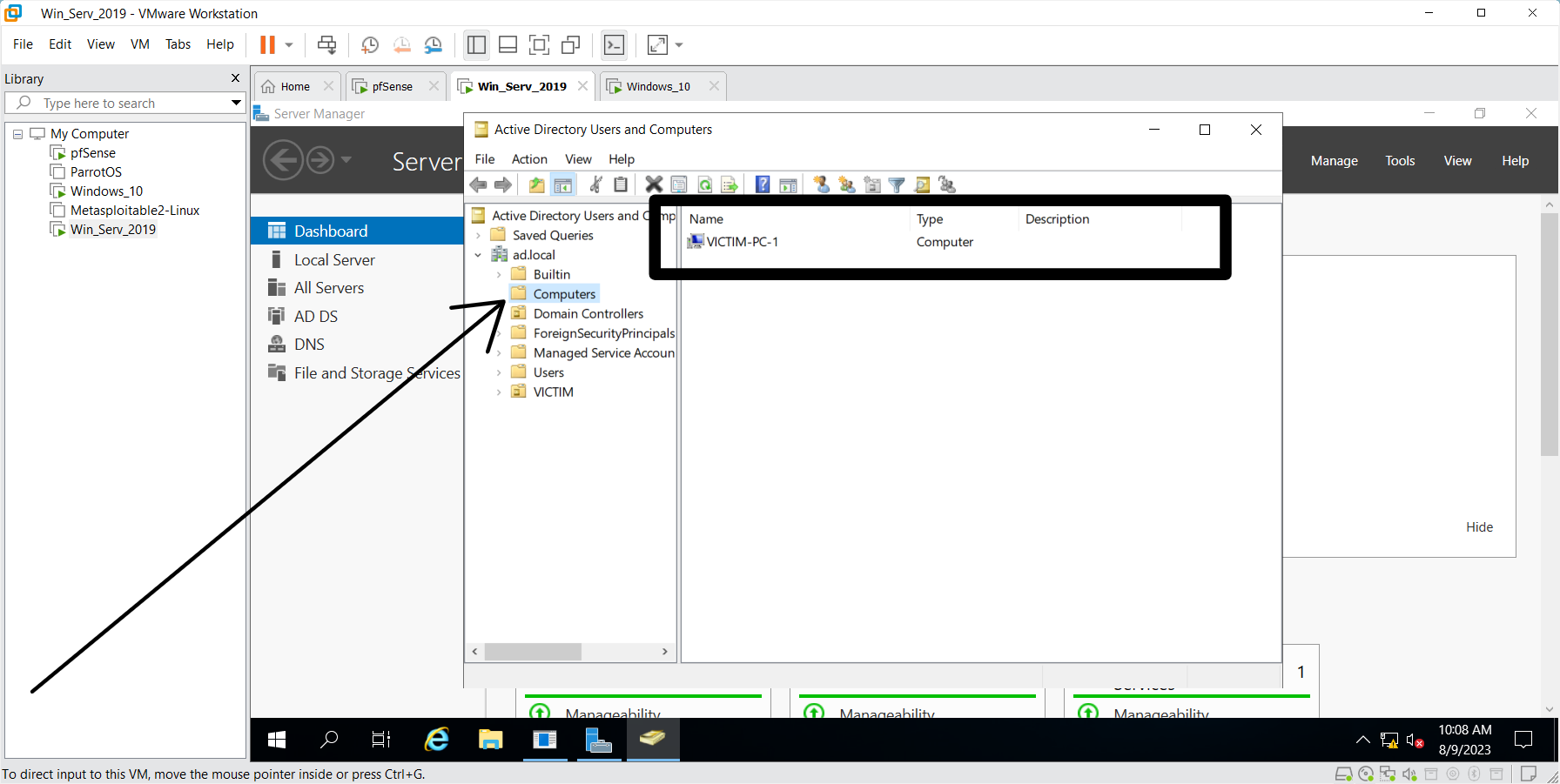The height and width of the screenshot is (784, 1560).
Task: Click the sound card status icon
Action: tap(1409, 774)
